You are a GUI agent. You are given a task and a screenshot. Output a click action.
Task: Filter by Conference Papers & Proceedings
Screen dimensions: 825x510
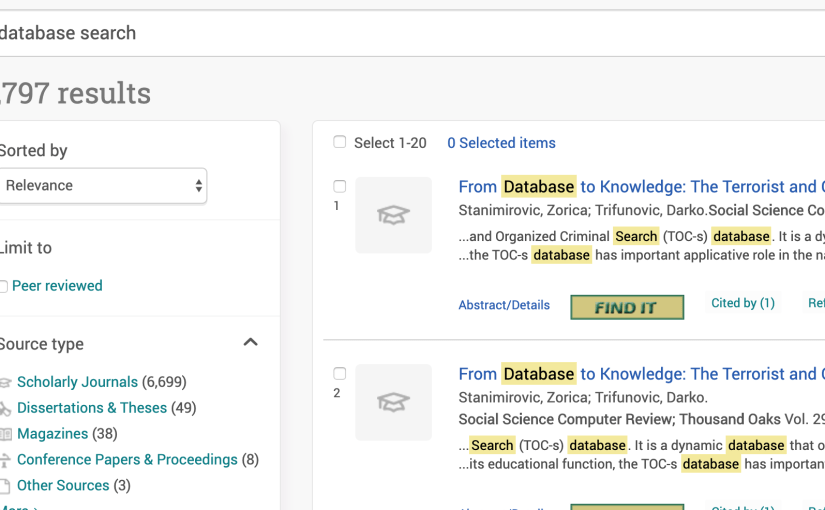click(127, 459)
